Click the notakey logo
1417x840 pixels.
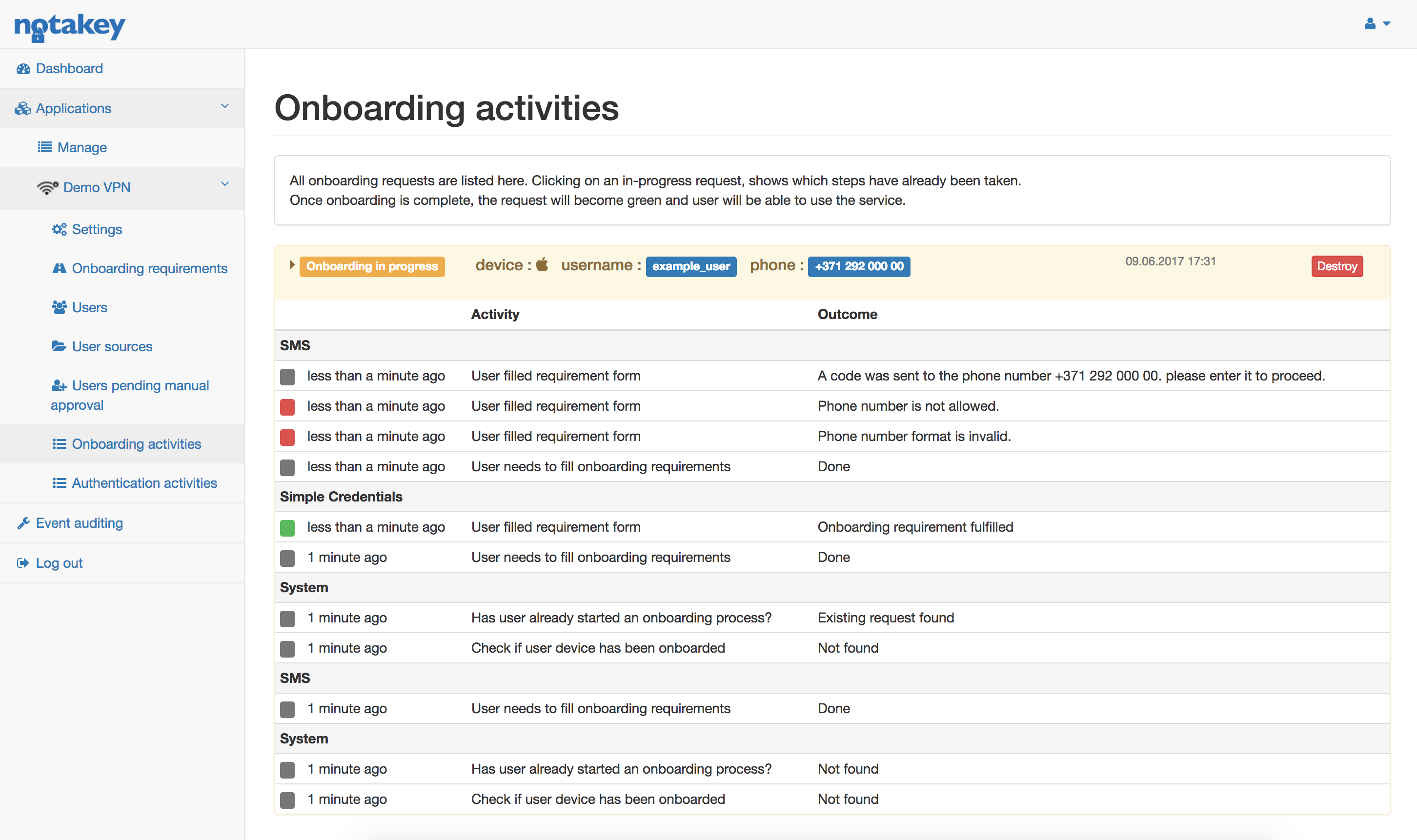click(69, 27)
